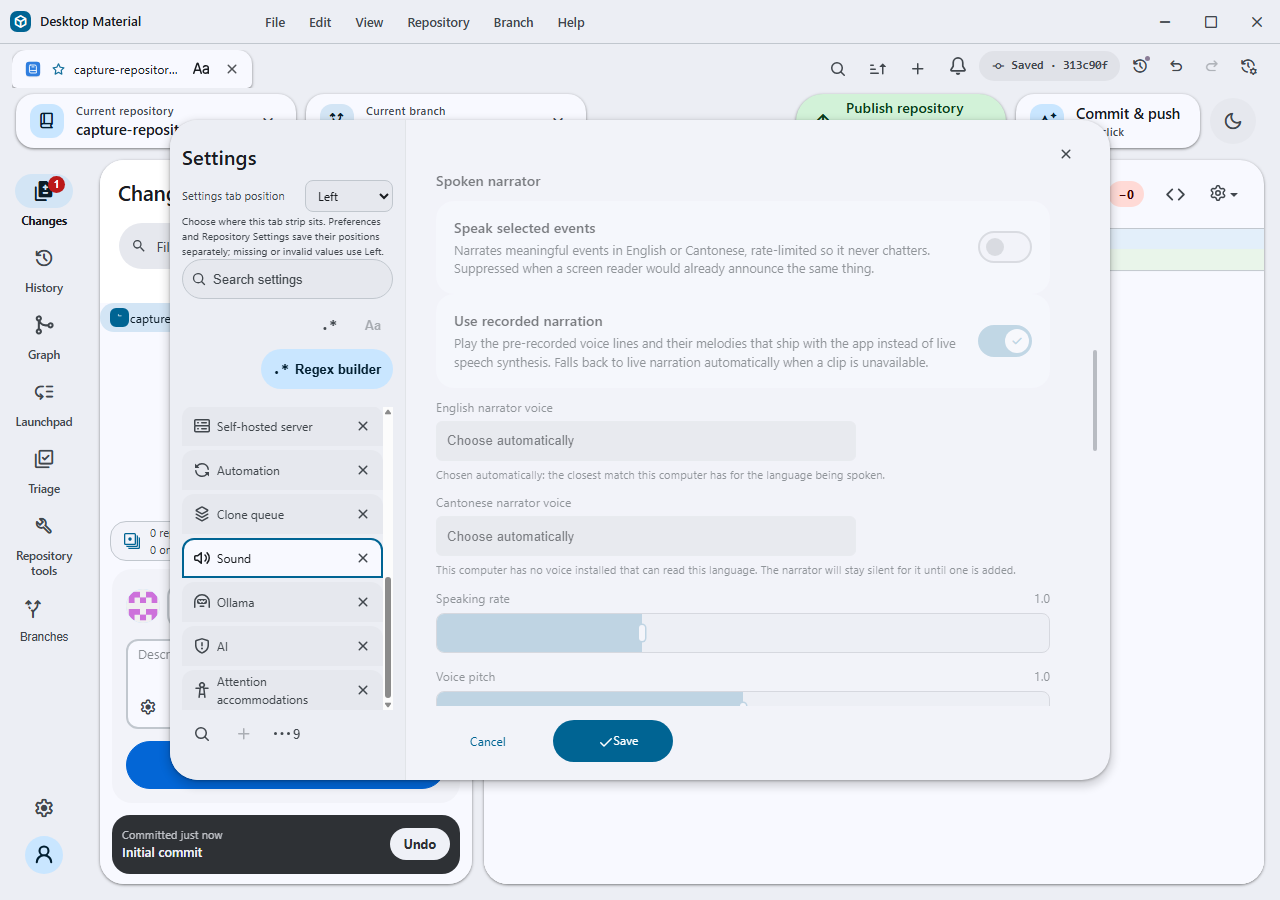
Task: Click the code view brackets icon
Action: point(1176,194)
